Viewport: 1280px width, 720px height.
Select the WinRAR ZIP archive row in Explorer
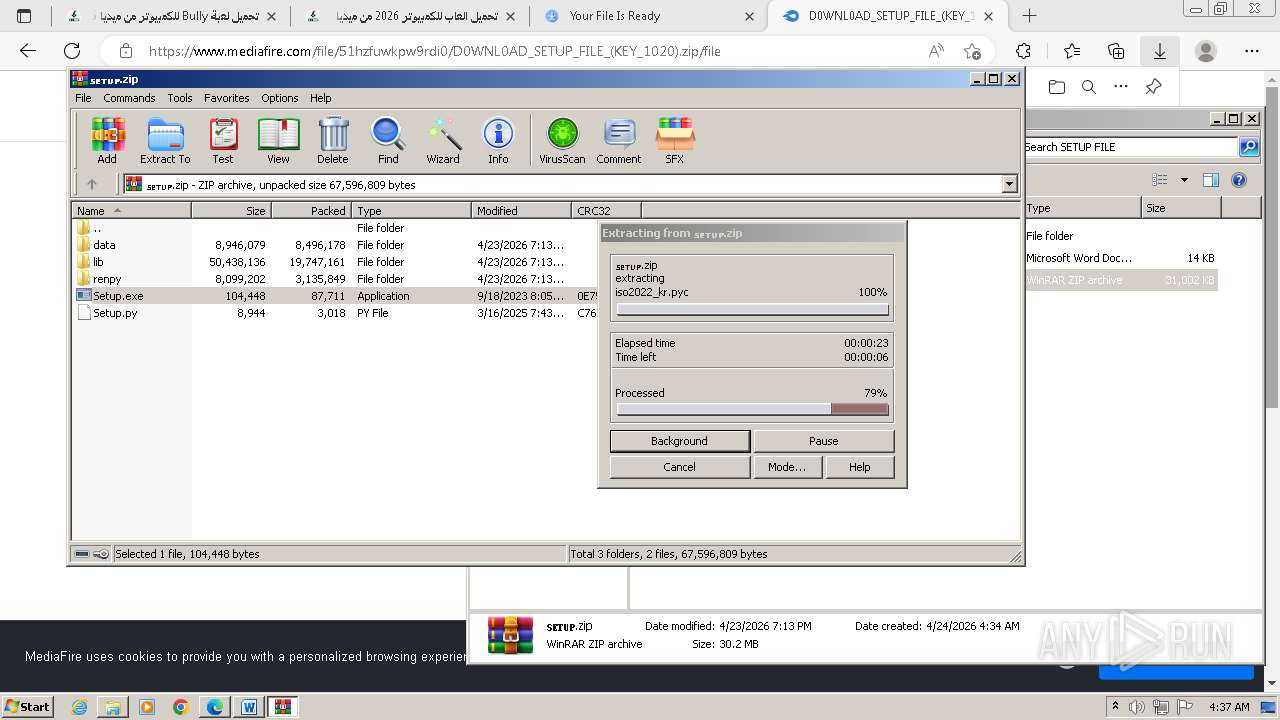1121,280
